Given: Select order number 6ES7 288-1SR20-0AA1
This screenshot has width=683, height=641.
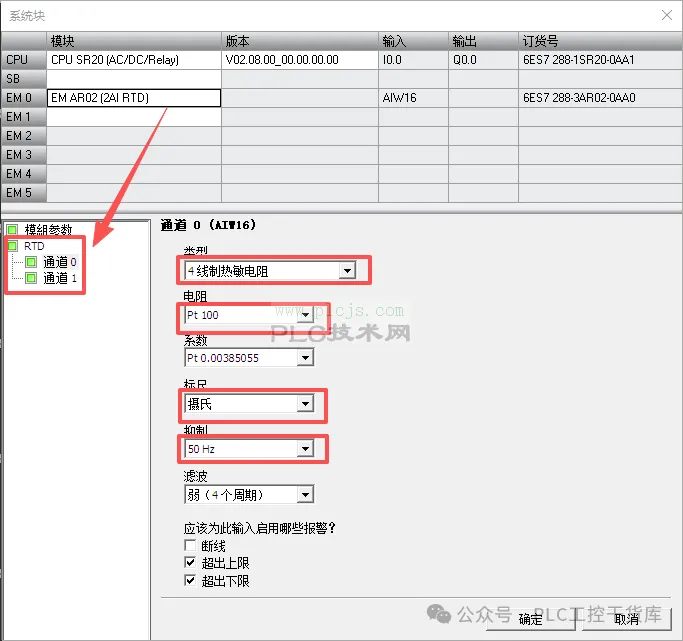Looking at the screenshot, I should 601,60.
